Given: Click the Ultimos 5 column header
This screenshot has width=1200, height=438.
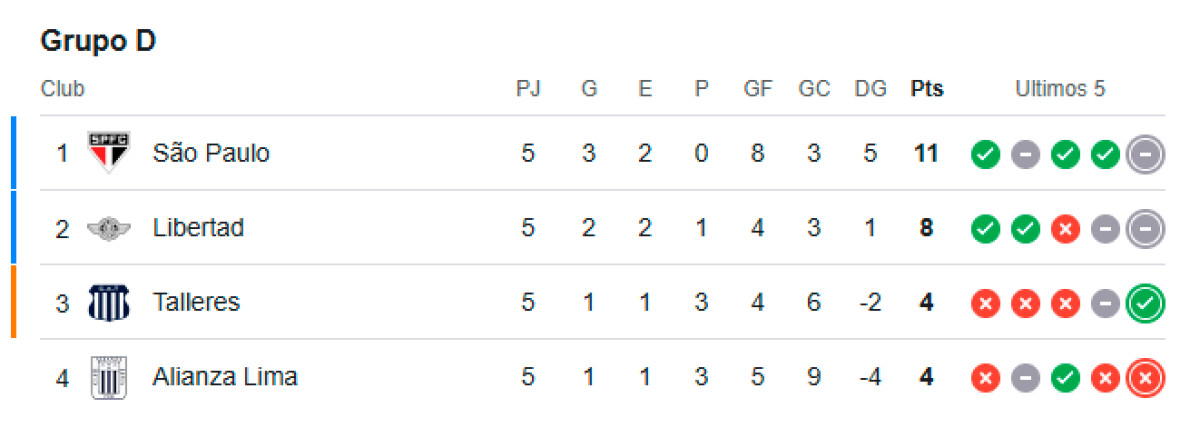Looking at the screenshot, I should [1060, 89].
